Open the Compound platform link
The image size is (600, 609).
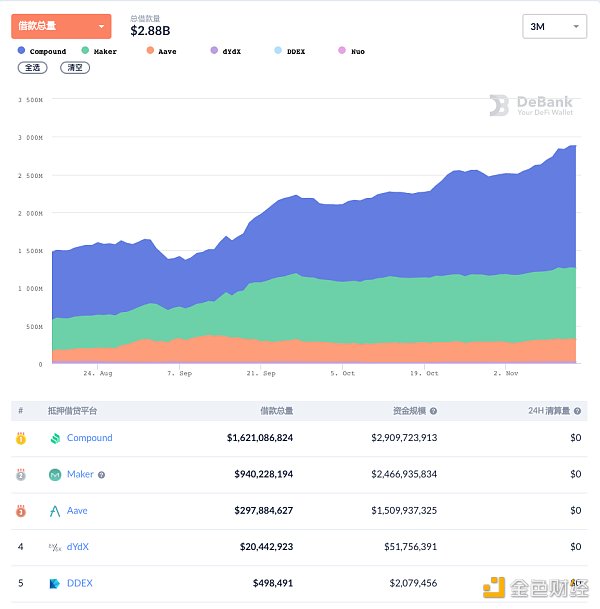click(x=90, y=438)
